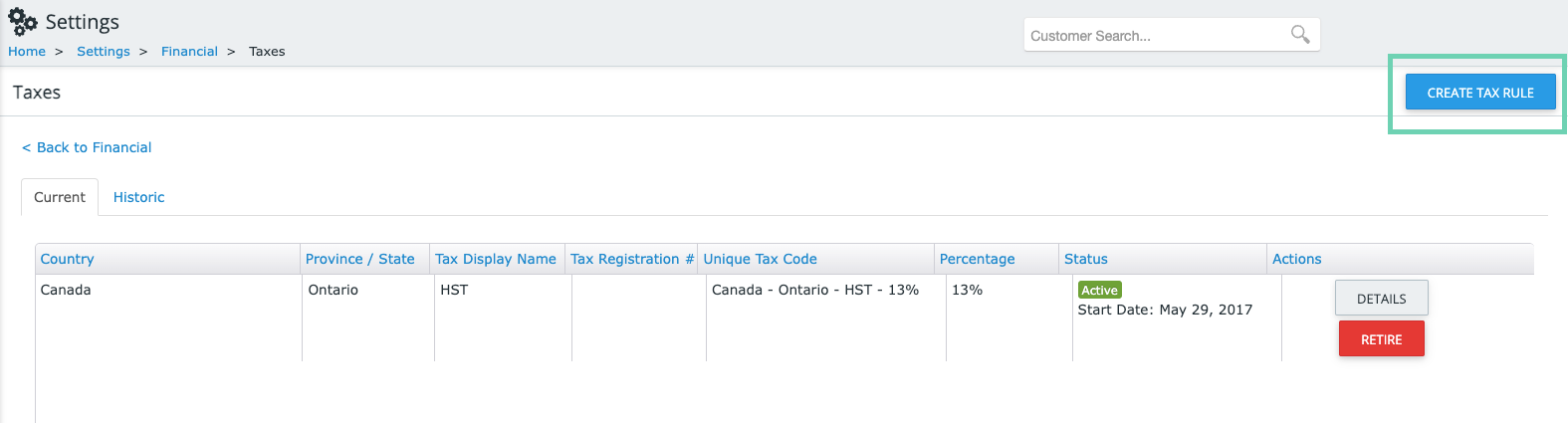The width and height of the screenshot is (1568, 423).
Task: Sort by the Percentage column header
Action: 977,259
